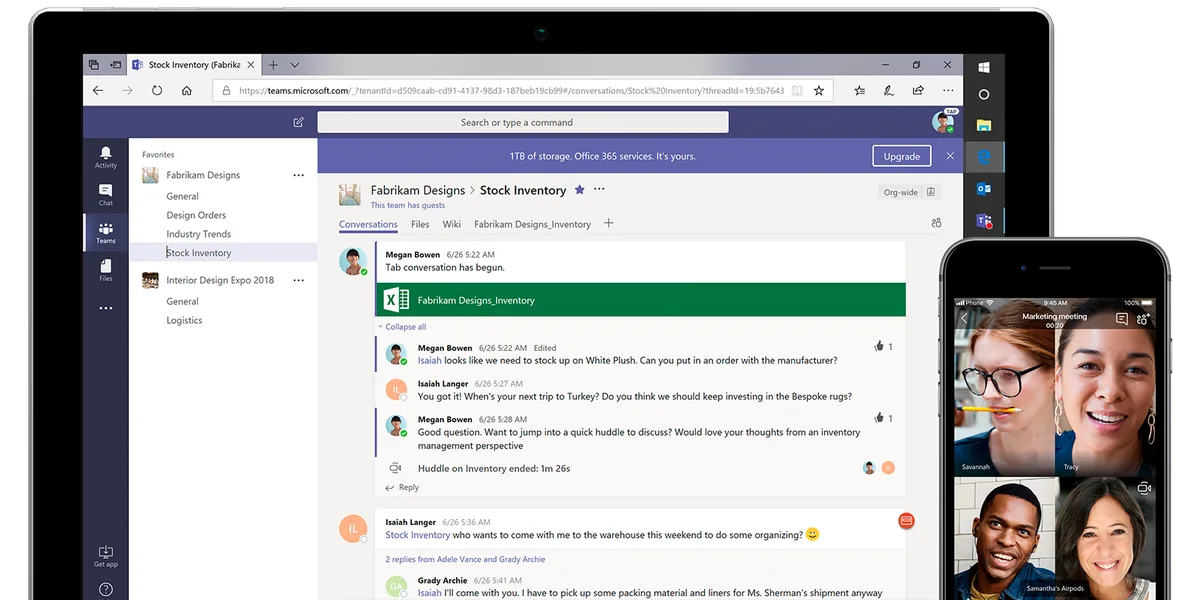
Task: Dismiss the storage banner
Action: coord(950,156)
